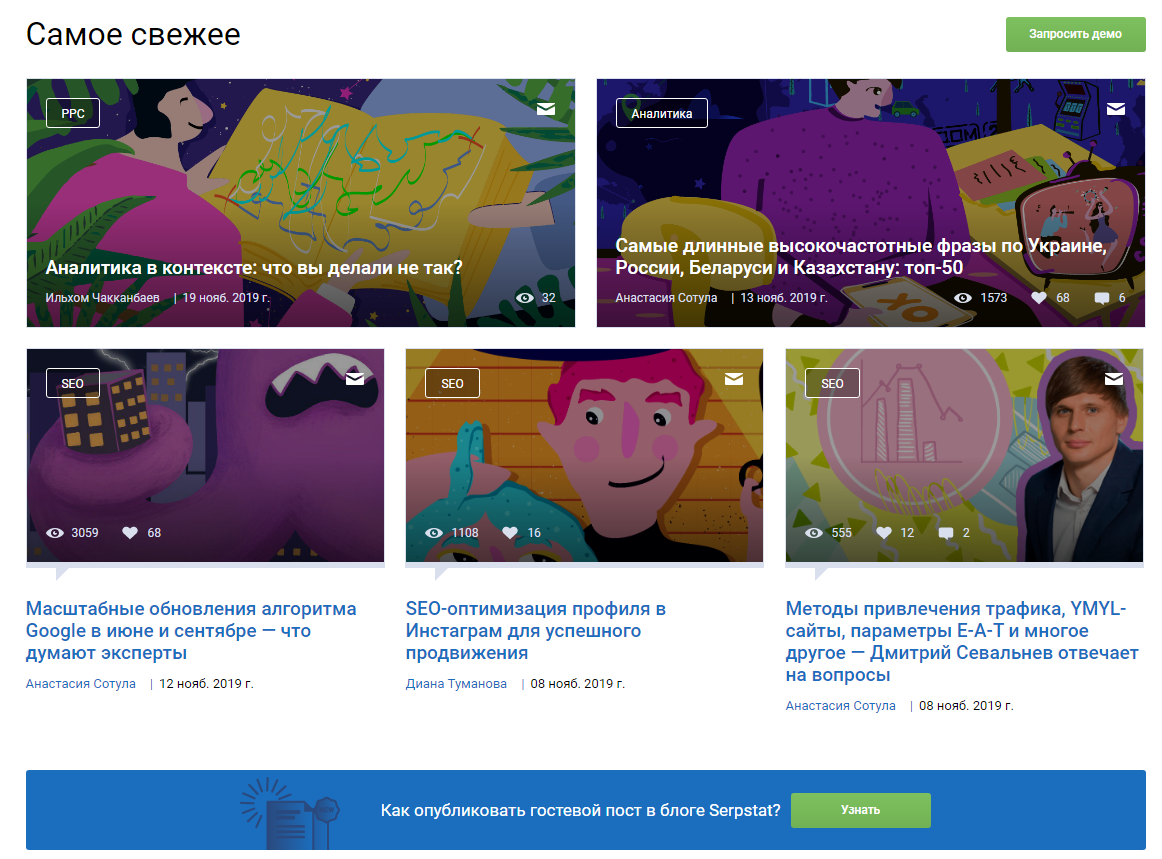Open SEO-оптимизация профиля в Инстаграм article link
The image size is (1162, 859).
[x=536, y=631]
